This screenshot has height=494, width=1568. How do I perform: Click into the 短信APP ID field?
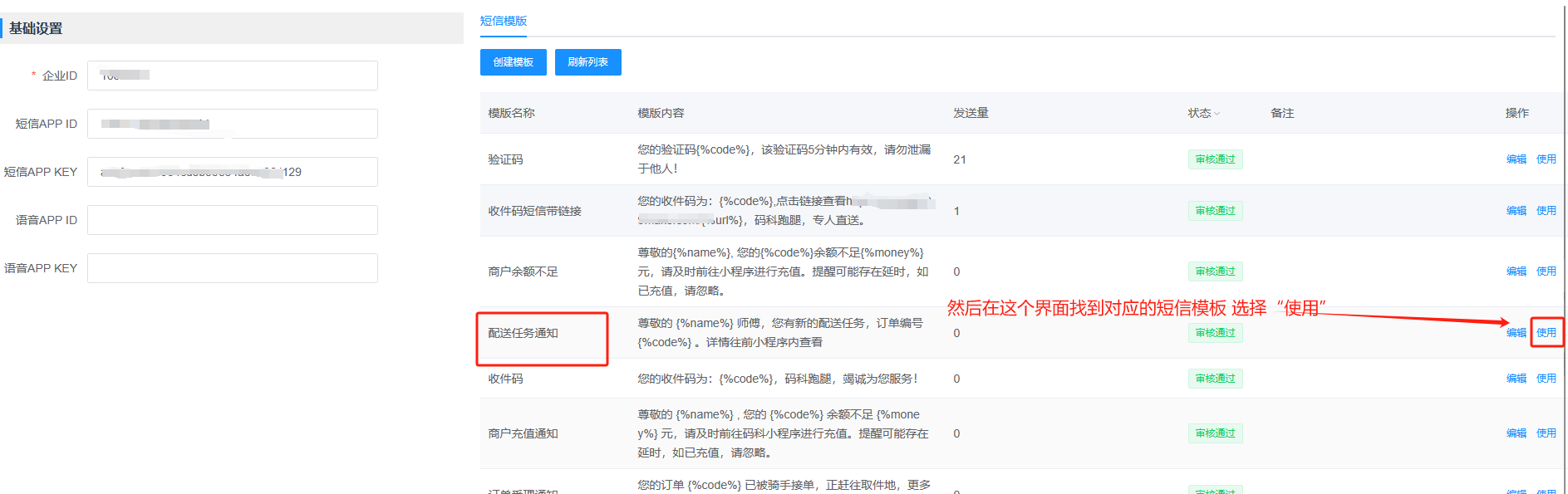[233, 124]
